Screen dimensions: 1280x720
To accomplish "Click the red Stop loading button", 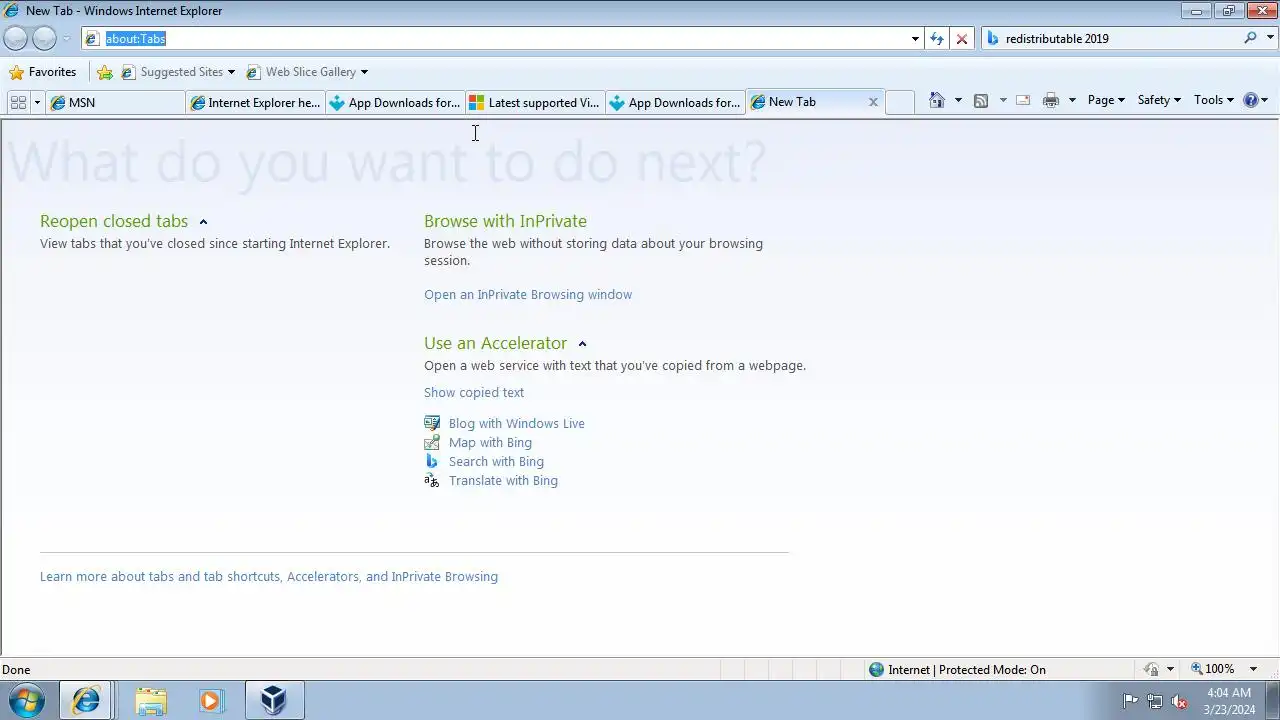I will [x=962, y=38].
